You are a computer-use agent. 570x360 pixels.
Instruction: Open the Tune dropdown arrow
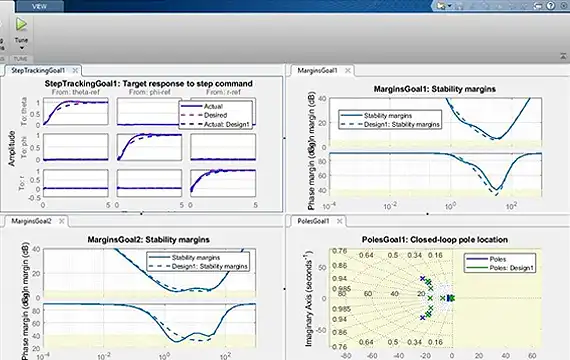coord(21,48)
